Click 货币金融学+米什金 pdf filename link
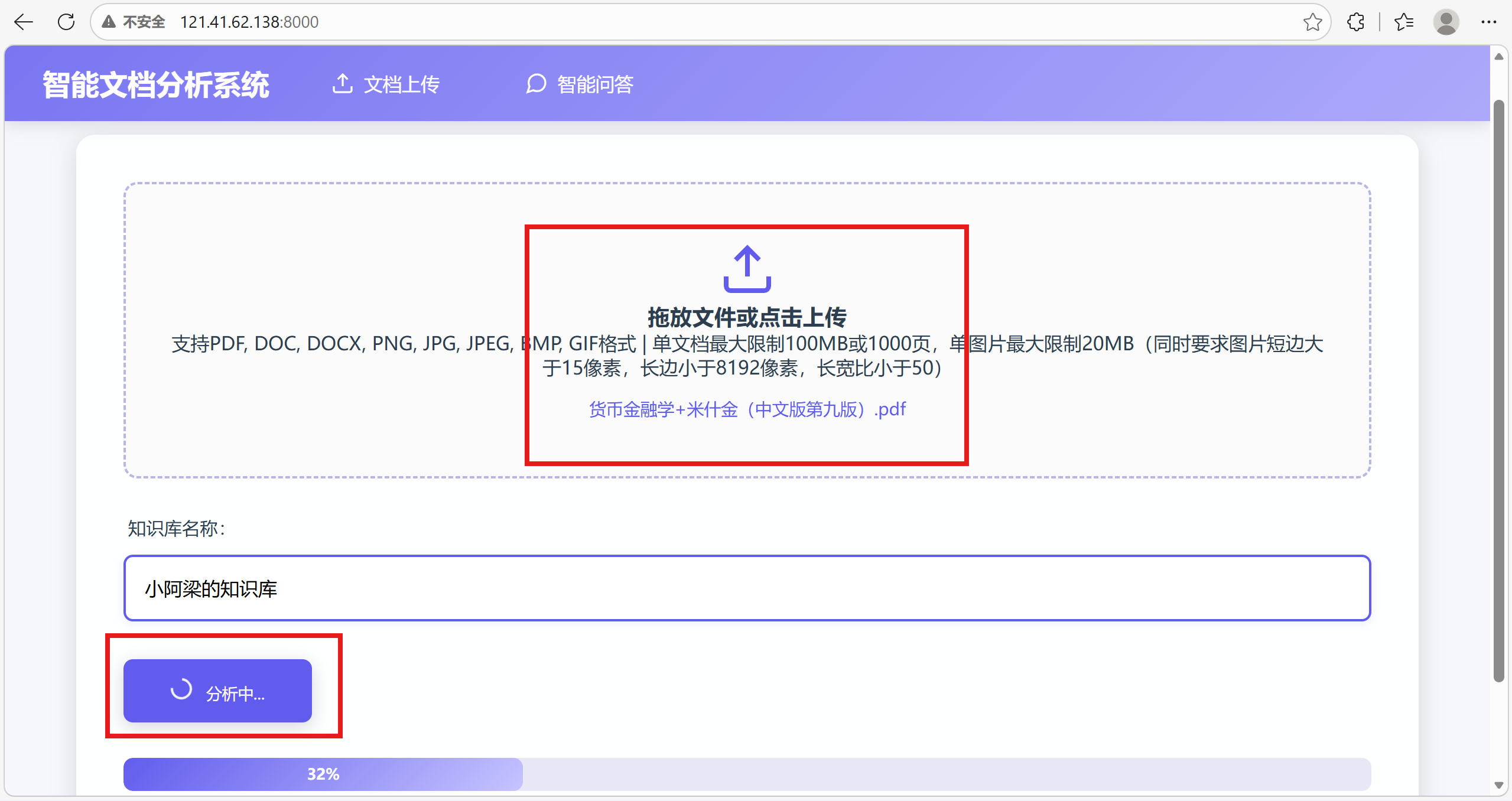1512x801 pixels. pyautogui.click(x=747, y=409)
